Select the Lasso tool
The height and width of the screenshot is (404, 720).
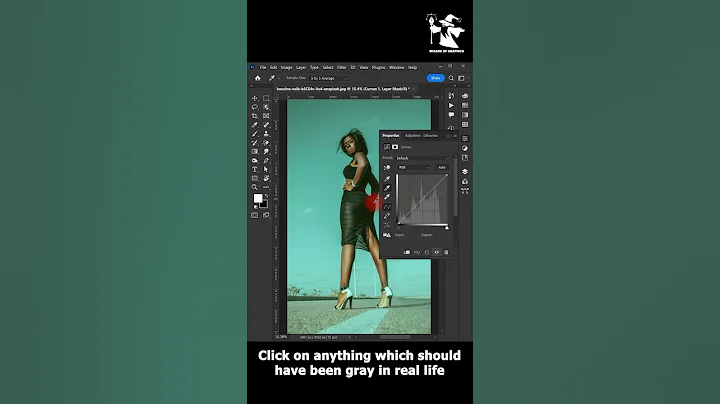[x=255, y=107]
